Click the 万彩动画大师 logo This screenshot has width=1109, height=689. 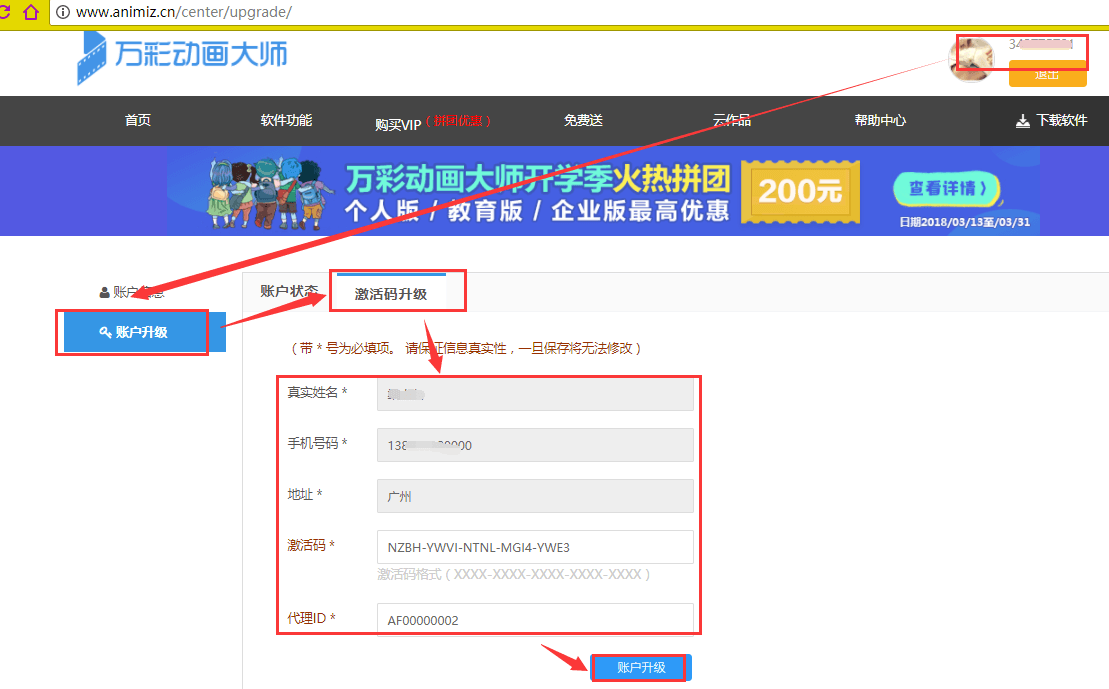[x=182, y=57]
